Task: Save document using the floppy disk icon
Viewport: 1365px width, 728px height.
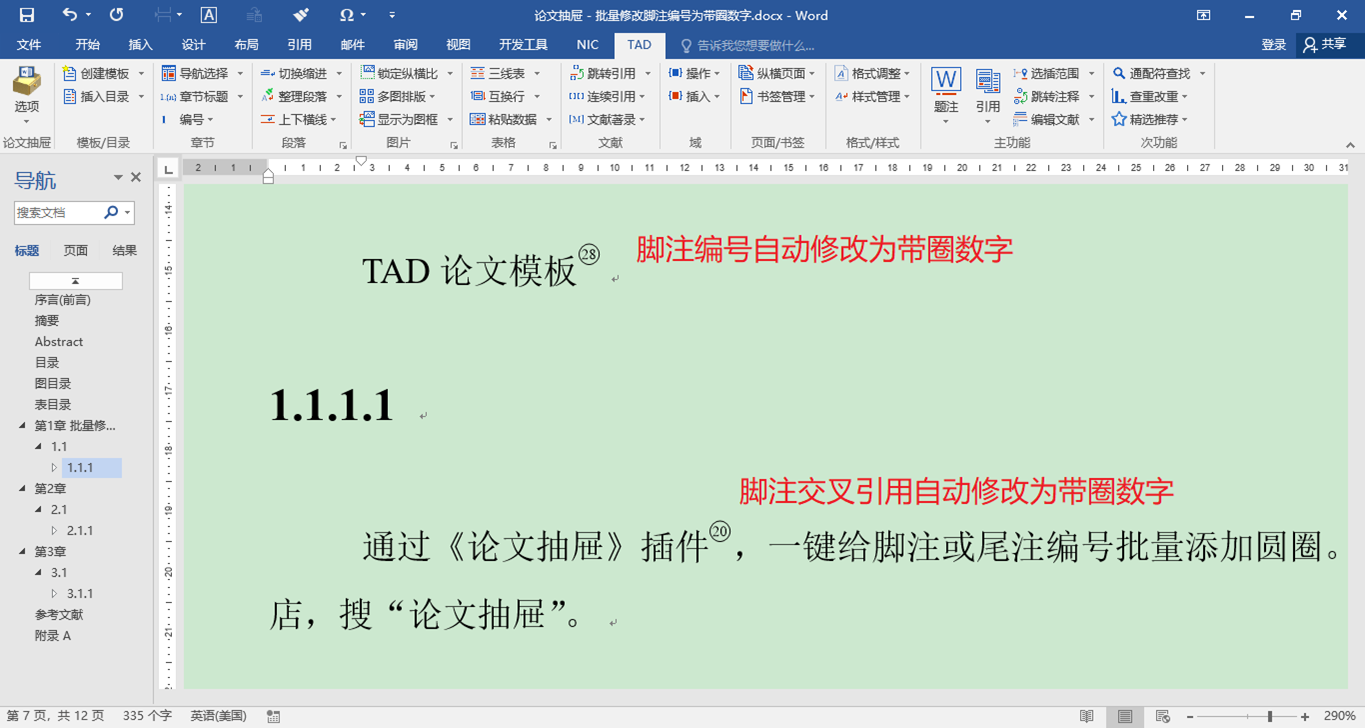Action: 26,15
